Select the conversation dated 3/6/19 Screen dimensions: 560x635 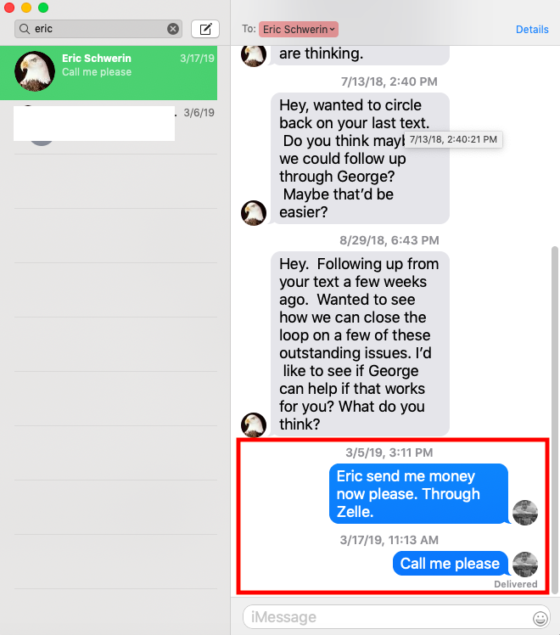tap(109, 127)
